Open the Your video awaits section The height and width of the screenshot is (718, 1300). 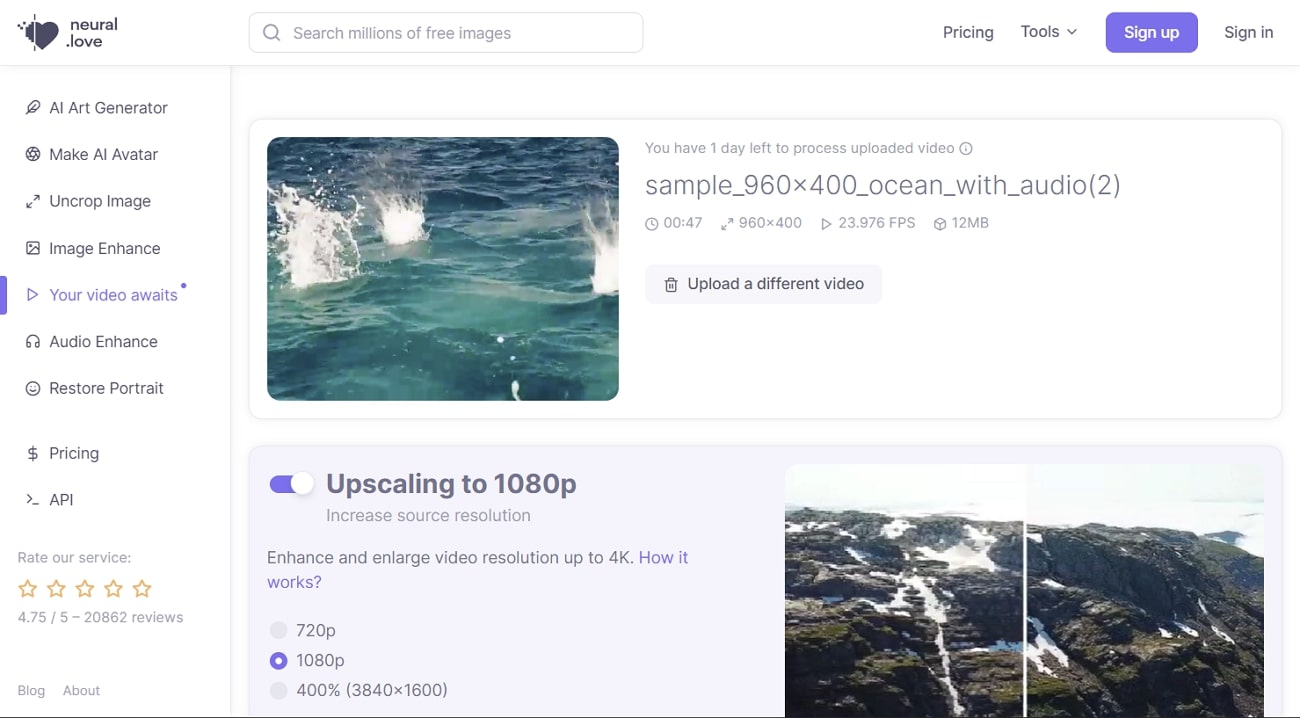pos(113,295)
